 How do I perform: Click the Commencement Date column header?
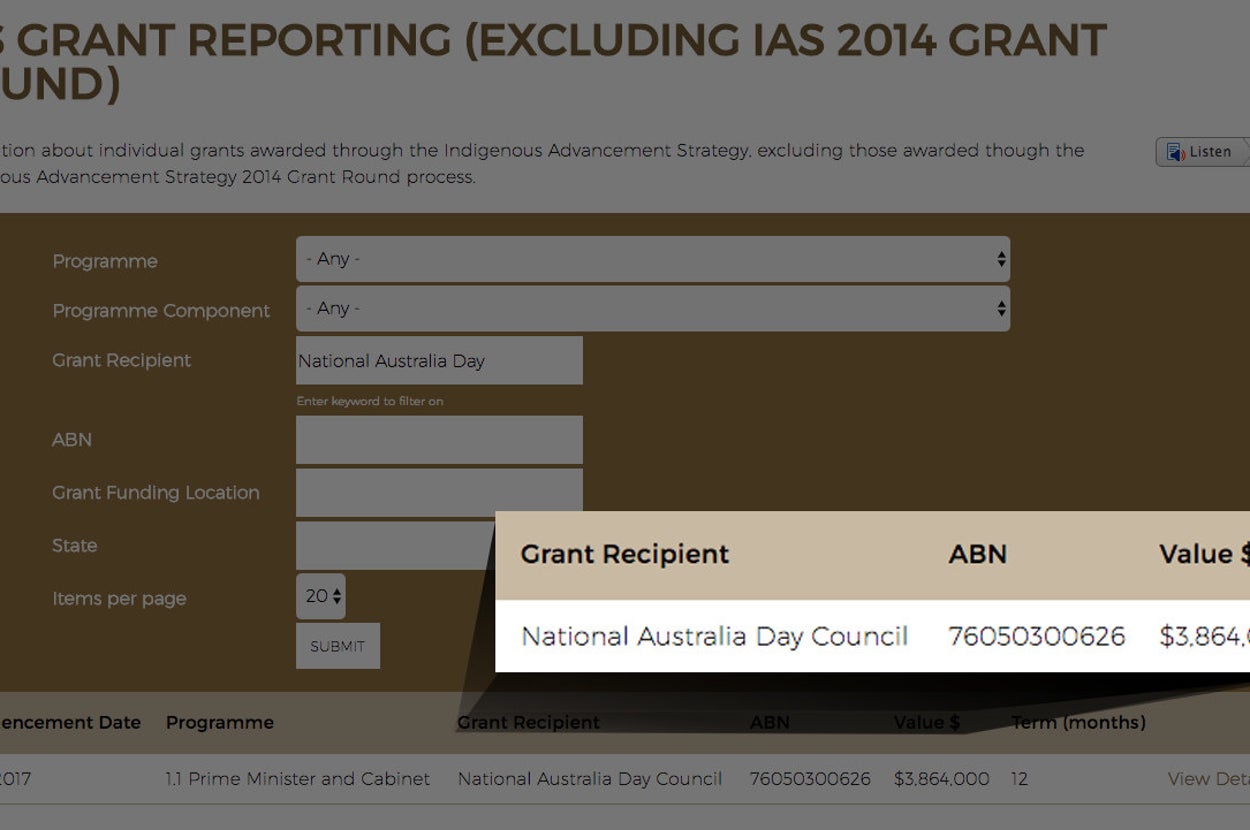pos(70,722)
